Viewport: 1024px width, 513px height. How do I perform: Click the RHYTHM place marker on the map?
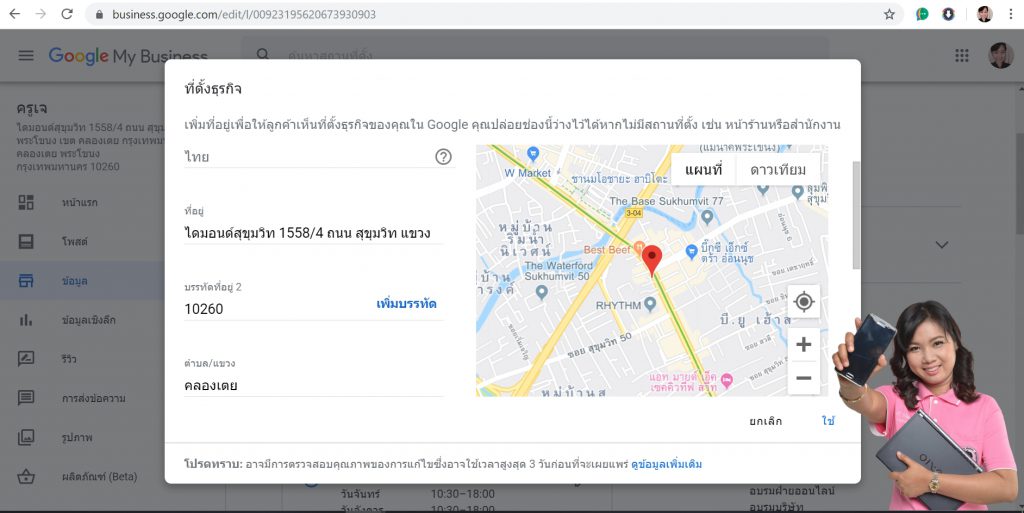tap(650, 303)
